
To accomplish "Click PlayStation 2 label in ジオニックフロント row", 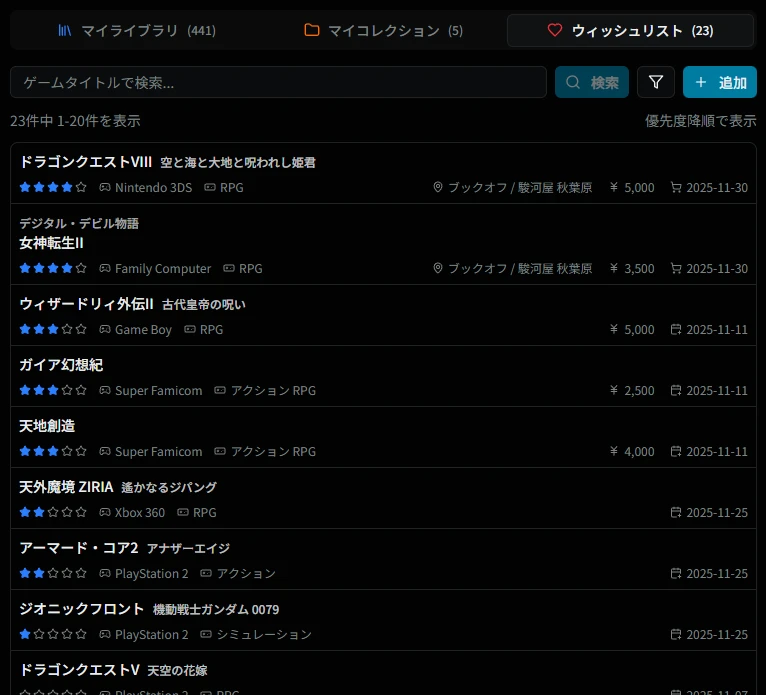I will click(x=151, y=635).
